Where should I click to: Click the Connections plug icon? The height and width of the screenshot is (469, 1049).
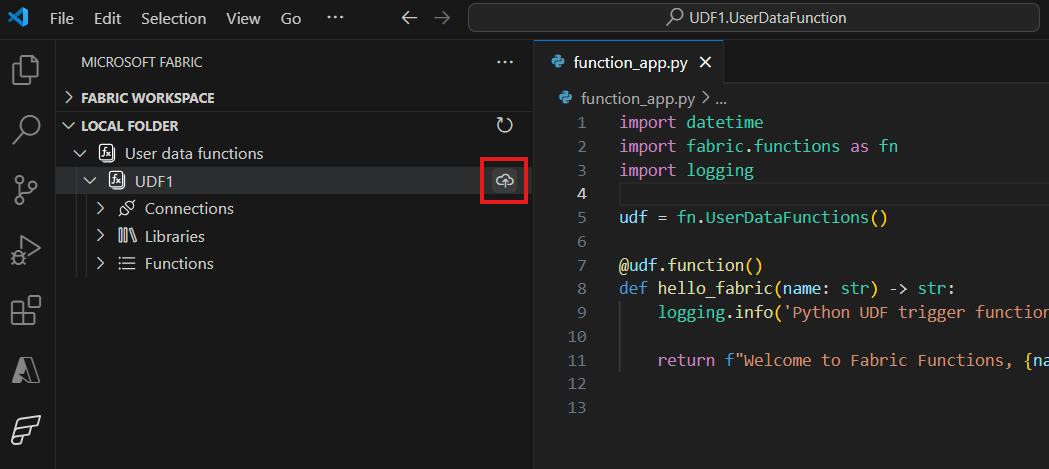(x=126, y=209)
